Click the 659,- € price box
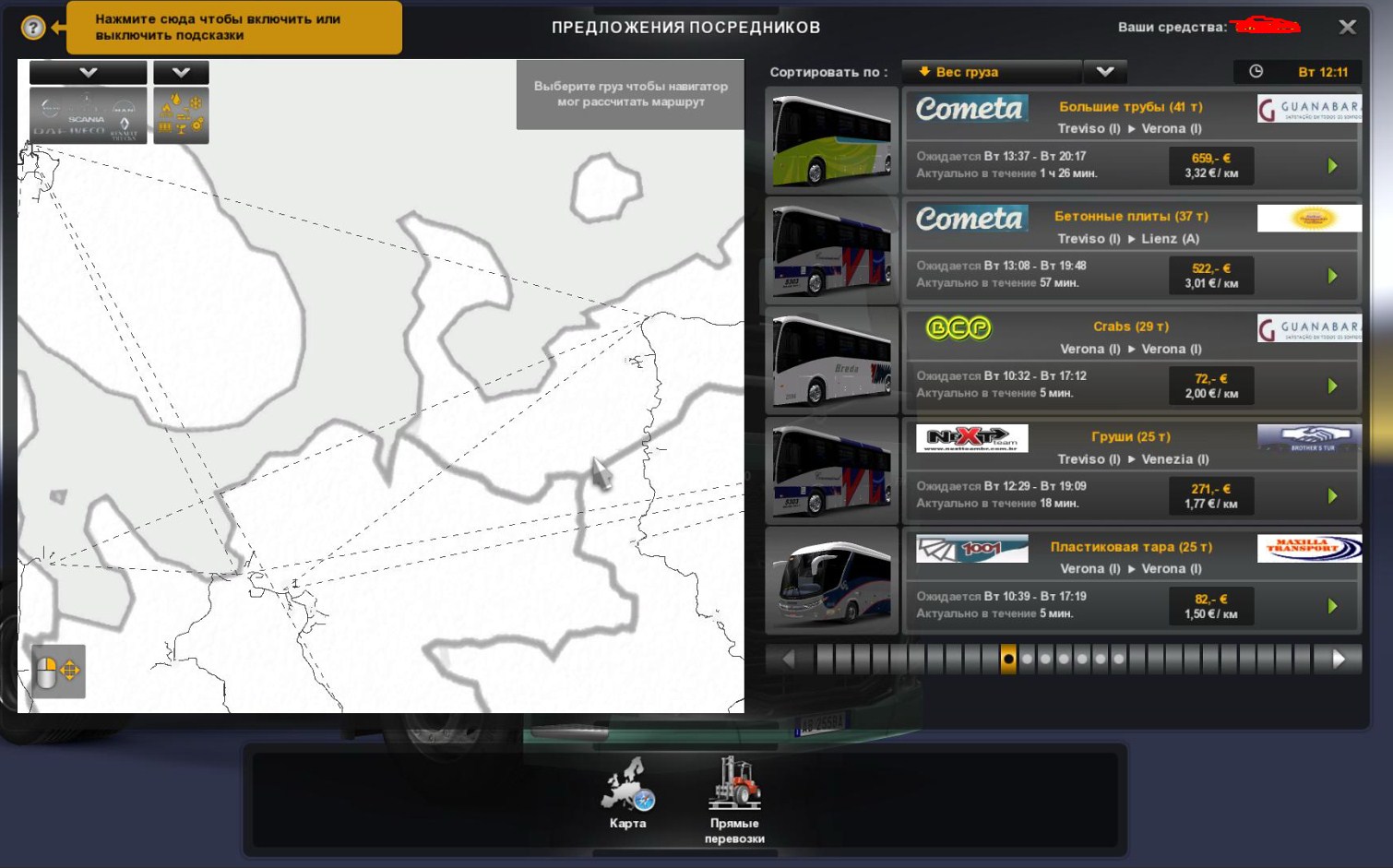Viewport: 1393px width, 868px height. (1211, 165)
